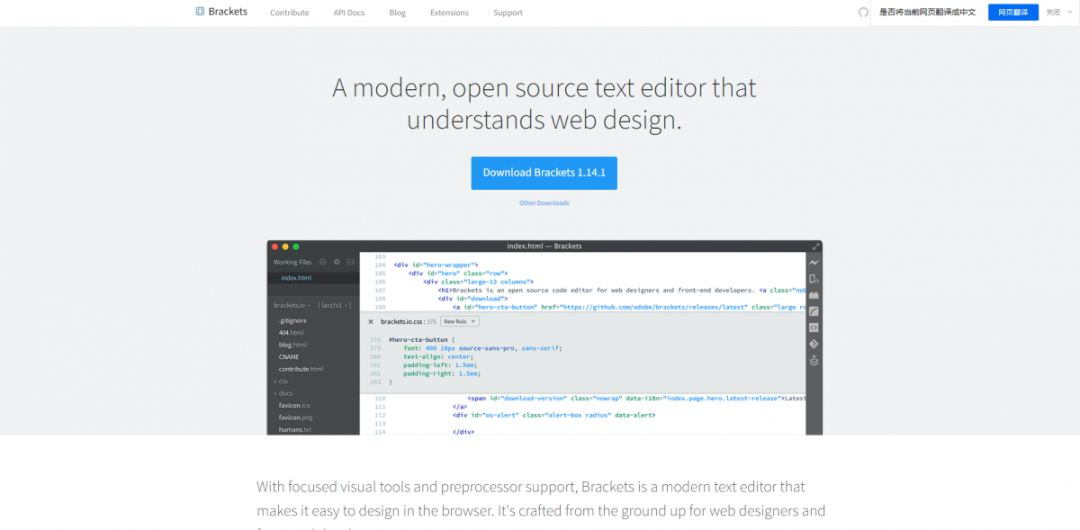Image resolution: width=1080 pixels, height=530 pixels.
Task: Click the #hero-cta-button selector line
Action: point(422,340)
